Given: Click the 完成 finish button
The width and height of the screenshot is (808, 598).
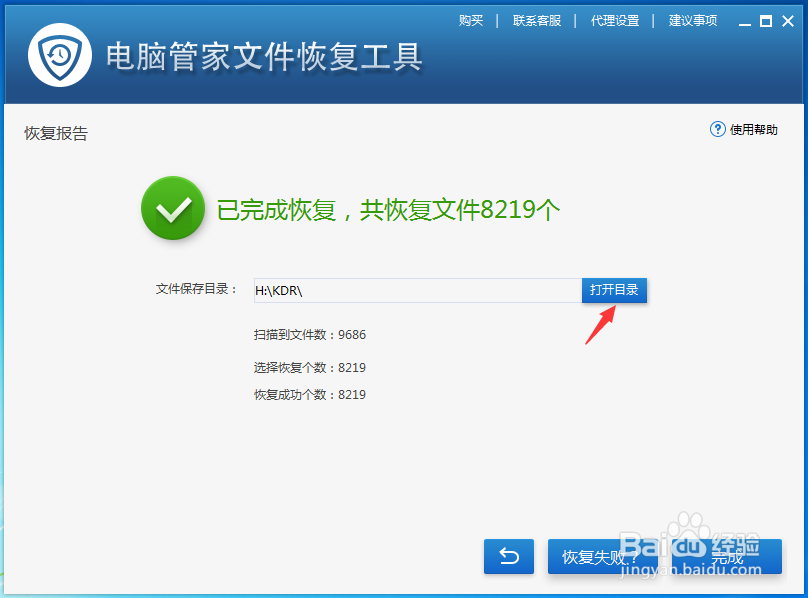Looking at the screenshot, I should click(727, 556).
